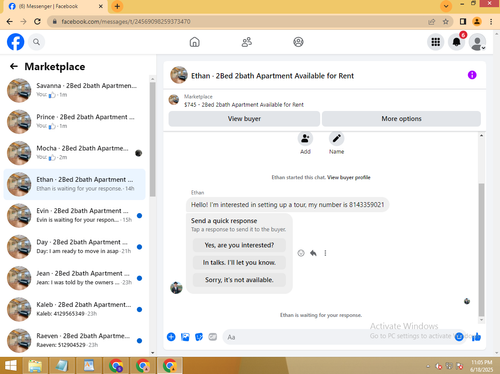Bookmark this page with star icon
The image size is (500, 374).
(x=446, y=22)
